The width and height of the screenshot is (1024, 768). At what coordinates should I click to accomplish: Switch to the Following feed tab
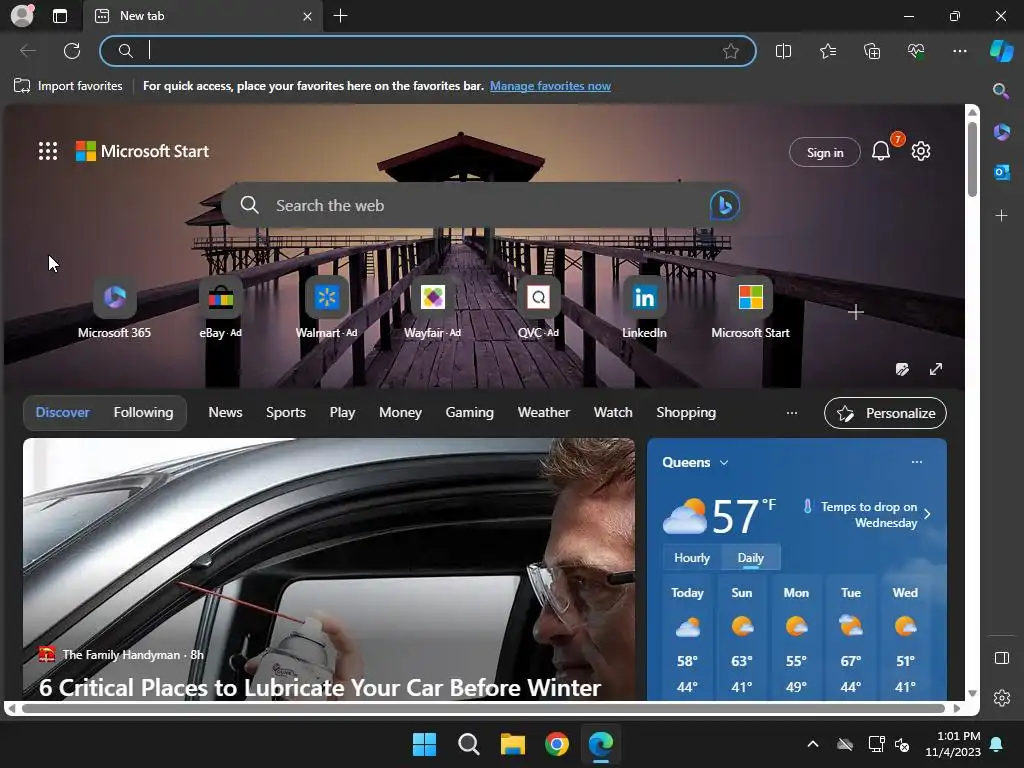(x=143, y=412)
